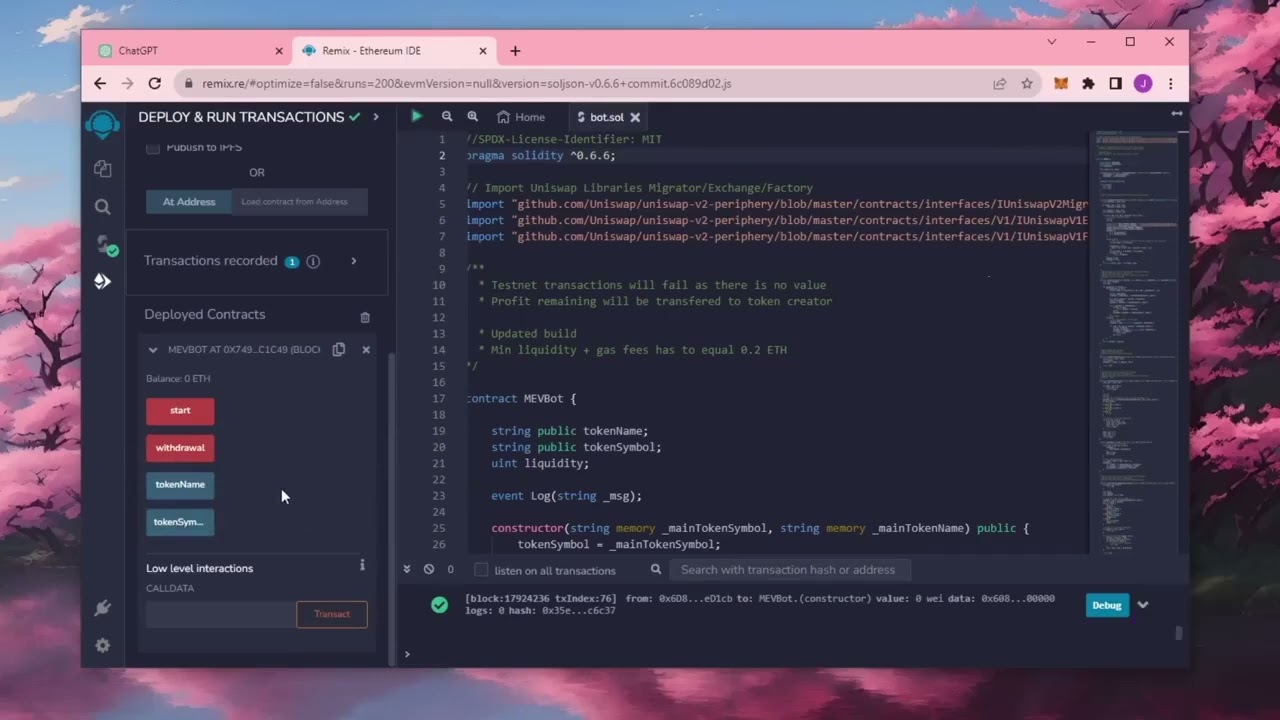Screen dimensions: 1280x720
Task: Open the Remix home logo icon
Action: tap(102, 124)
